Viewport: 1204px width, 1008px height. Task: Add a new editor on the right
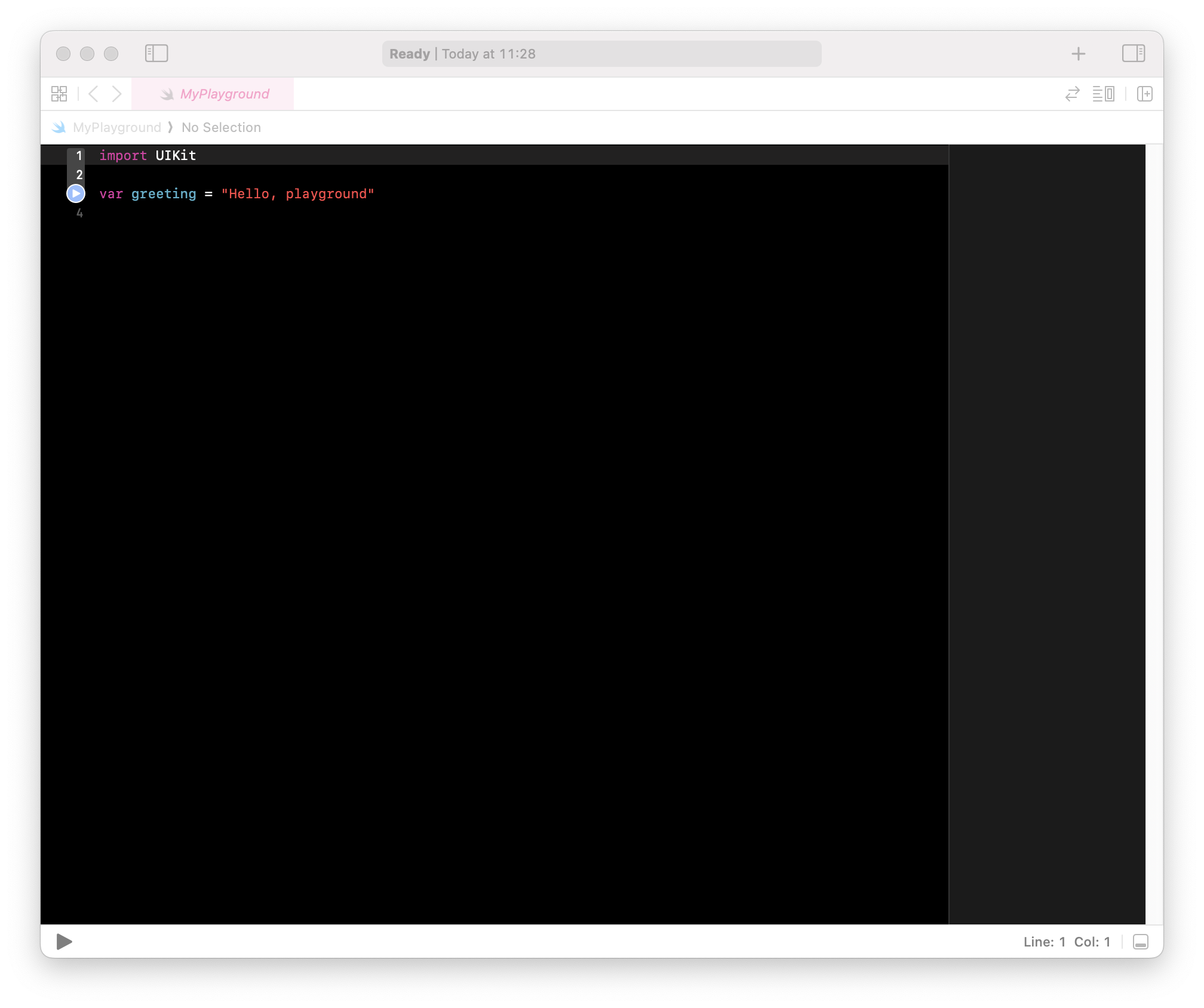(x=1144, y=94)
